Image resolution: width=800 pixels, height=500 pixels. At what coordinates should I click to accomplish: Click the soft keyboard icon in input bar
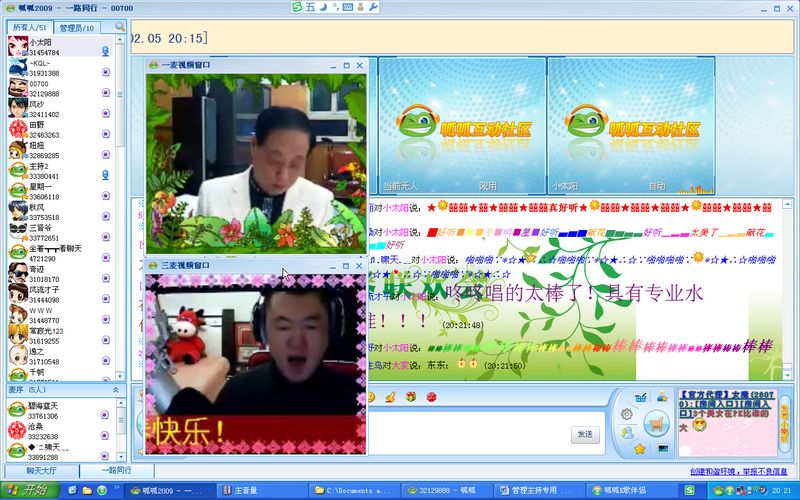(348, 7)
